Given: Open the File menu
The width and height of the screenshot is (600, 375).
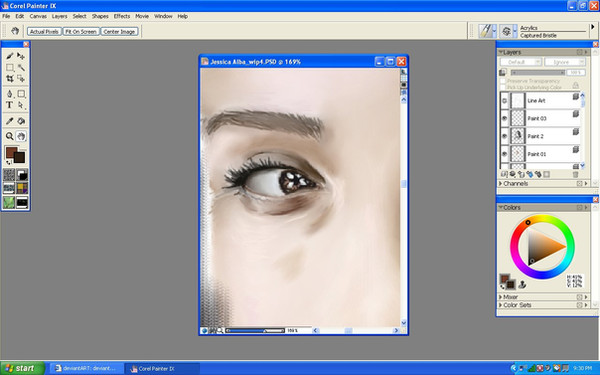Looking at the screenshot, I should (x=6, y=16).
